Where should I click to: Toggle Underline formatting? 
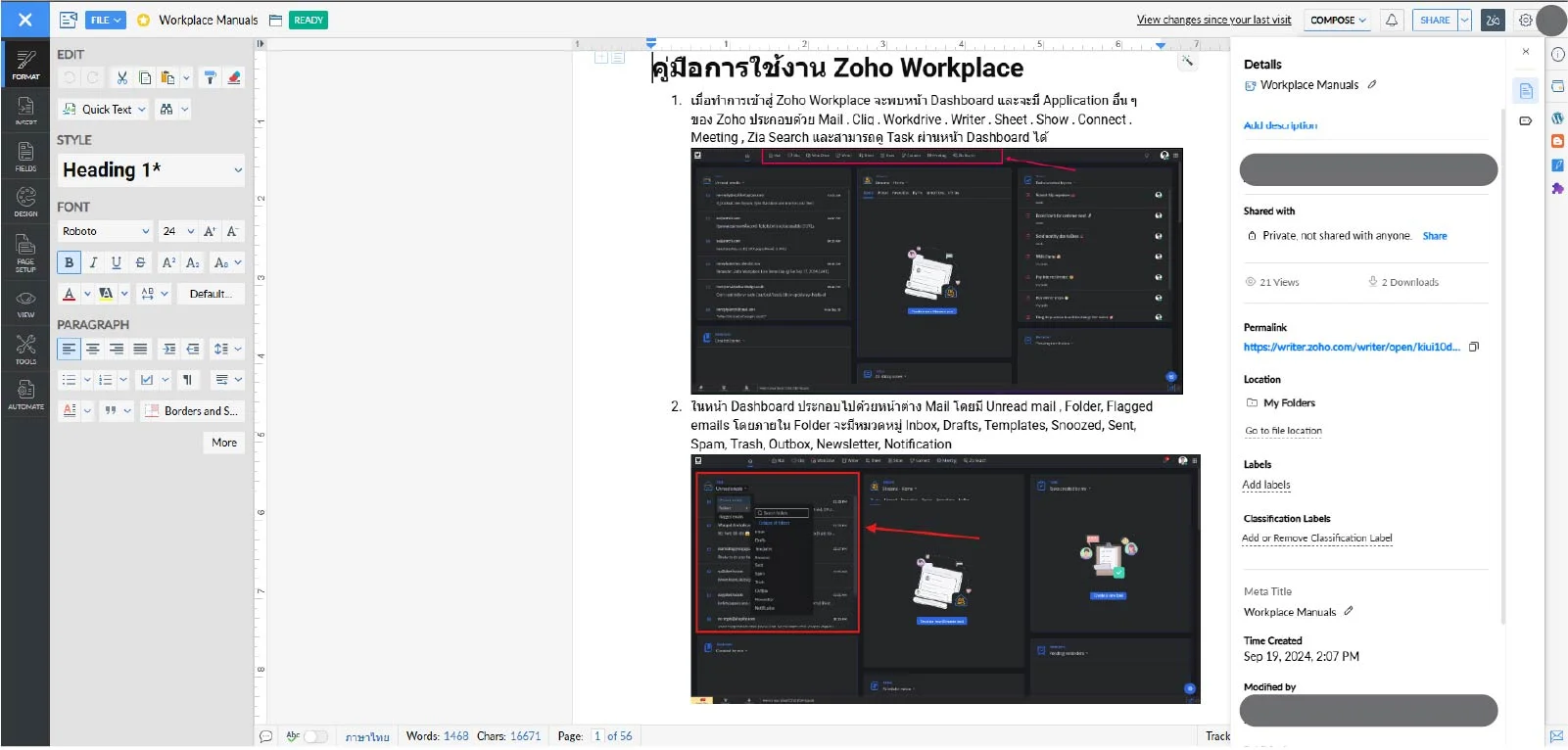click(x=117, y=262)
